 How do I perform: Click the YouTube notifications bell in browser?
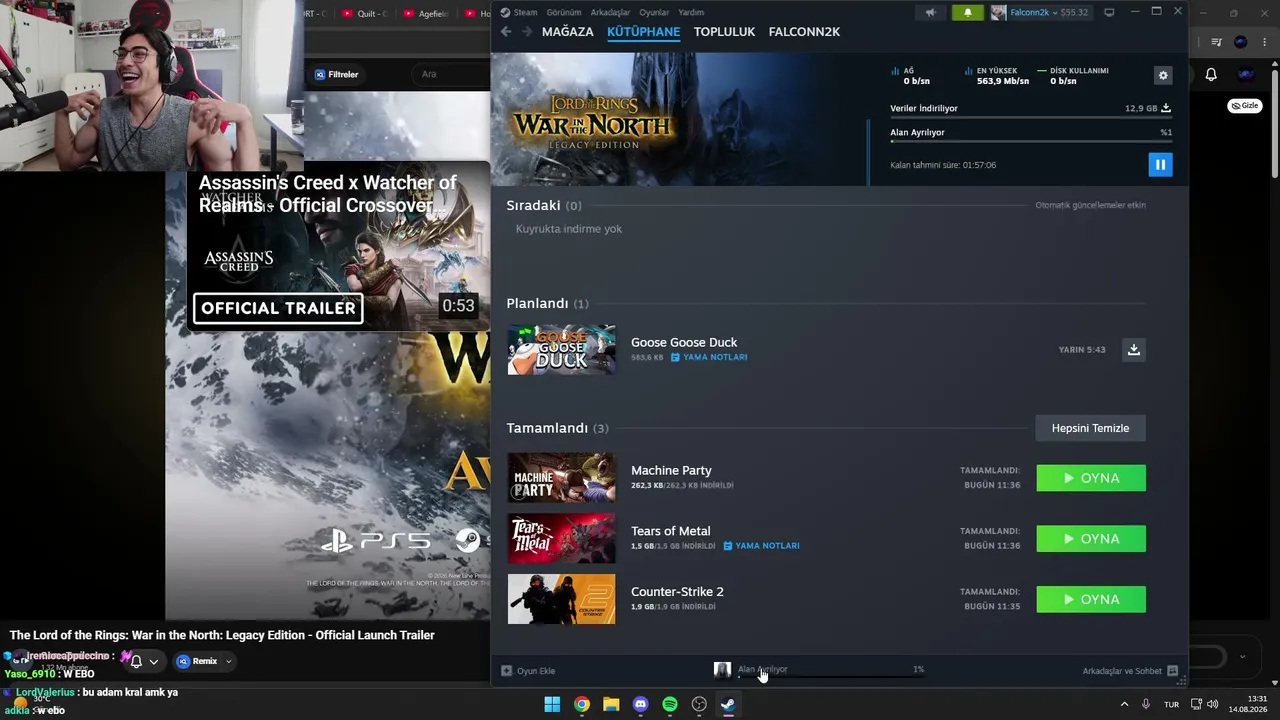click(1211, 74)
